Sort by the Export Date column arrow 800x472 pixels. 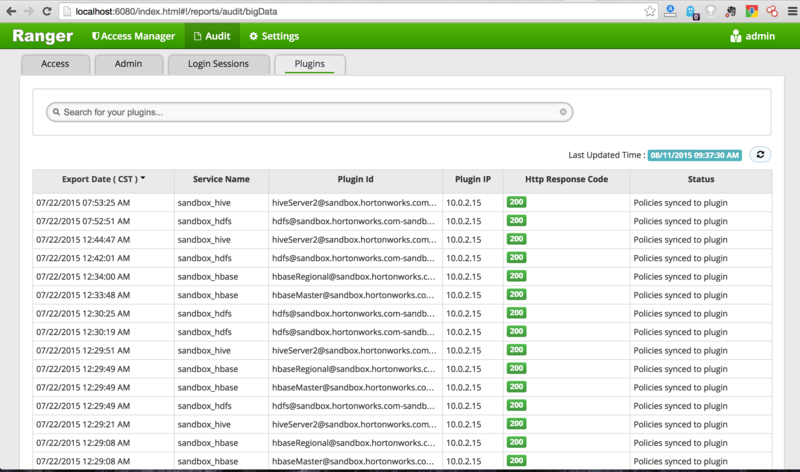pyautogui.click(x=143, y=179)
